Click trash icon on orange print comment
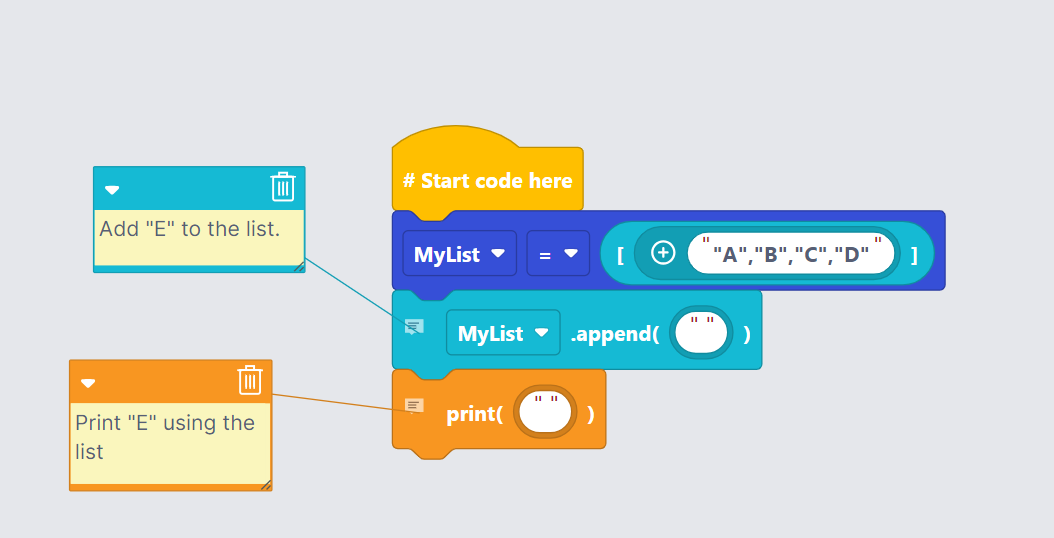1054x538 pixels. pos(249,381)
